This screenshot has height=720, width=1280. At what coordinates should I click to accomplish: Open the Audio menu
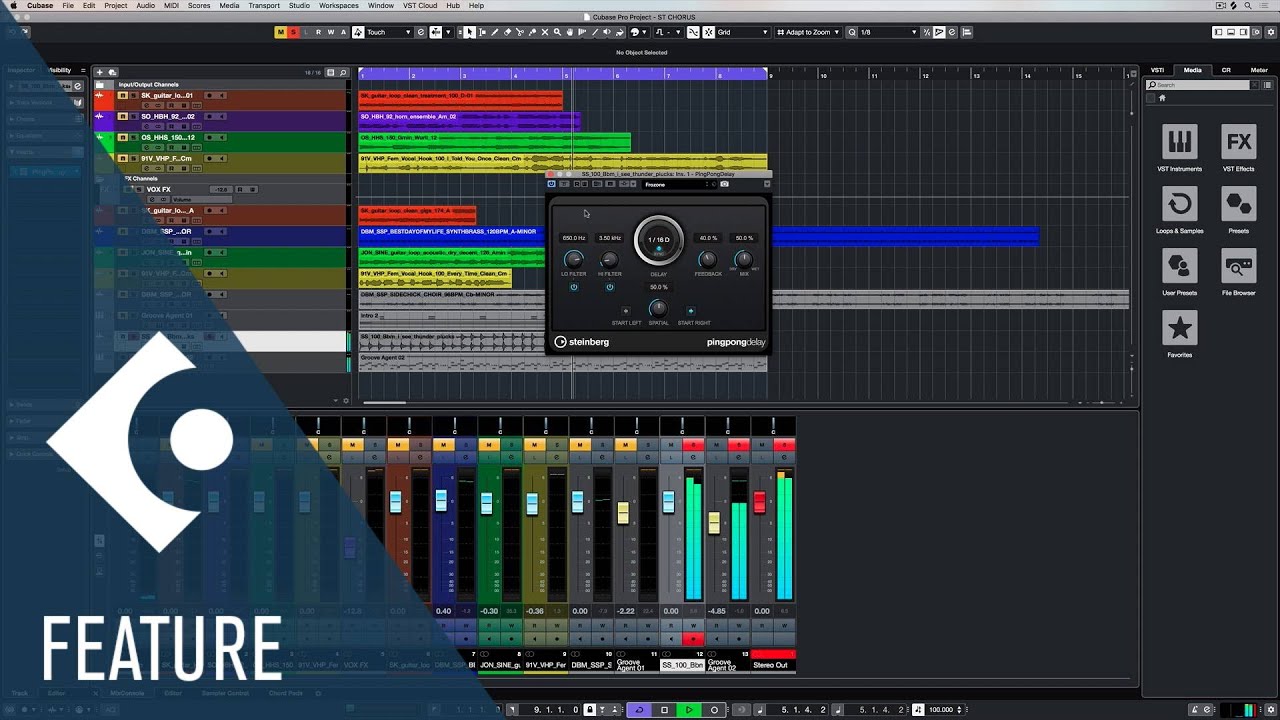[x=145, y=5]
